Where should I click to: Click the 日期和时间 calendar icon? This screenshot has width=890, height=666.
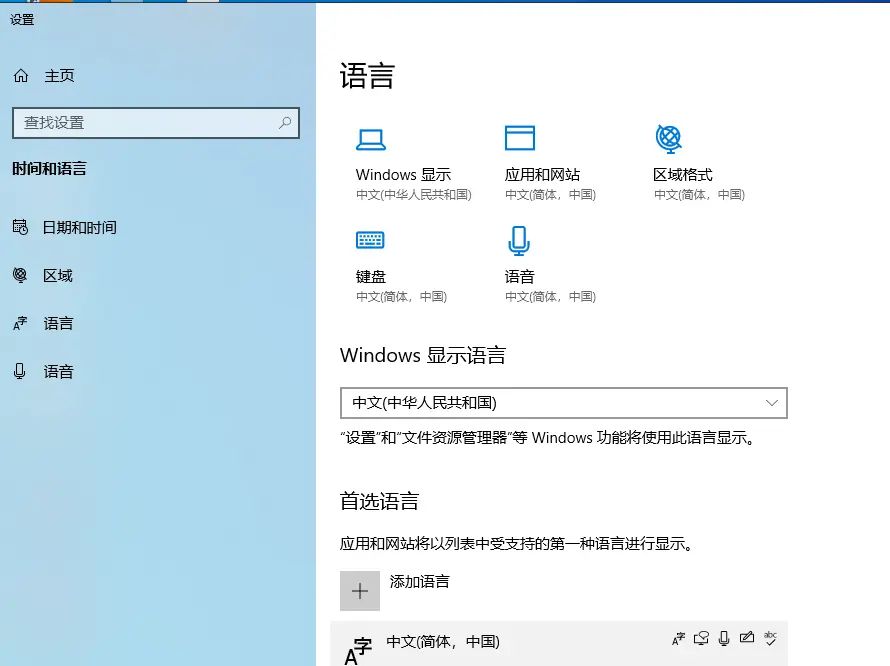[20, 227]
